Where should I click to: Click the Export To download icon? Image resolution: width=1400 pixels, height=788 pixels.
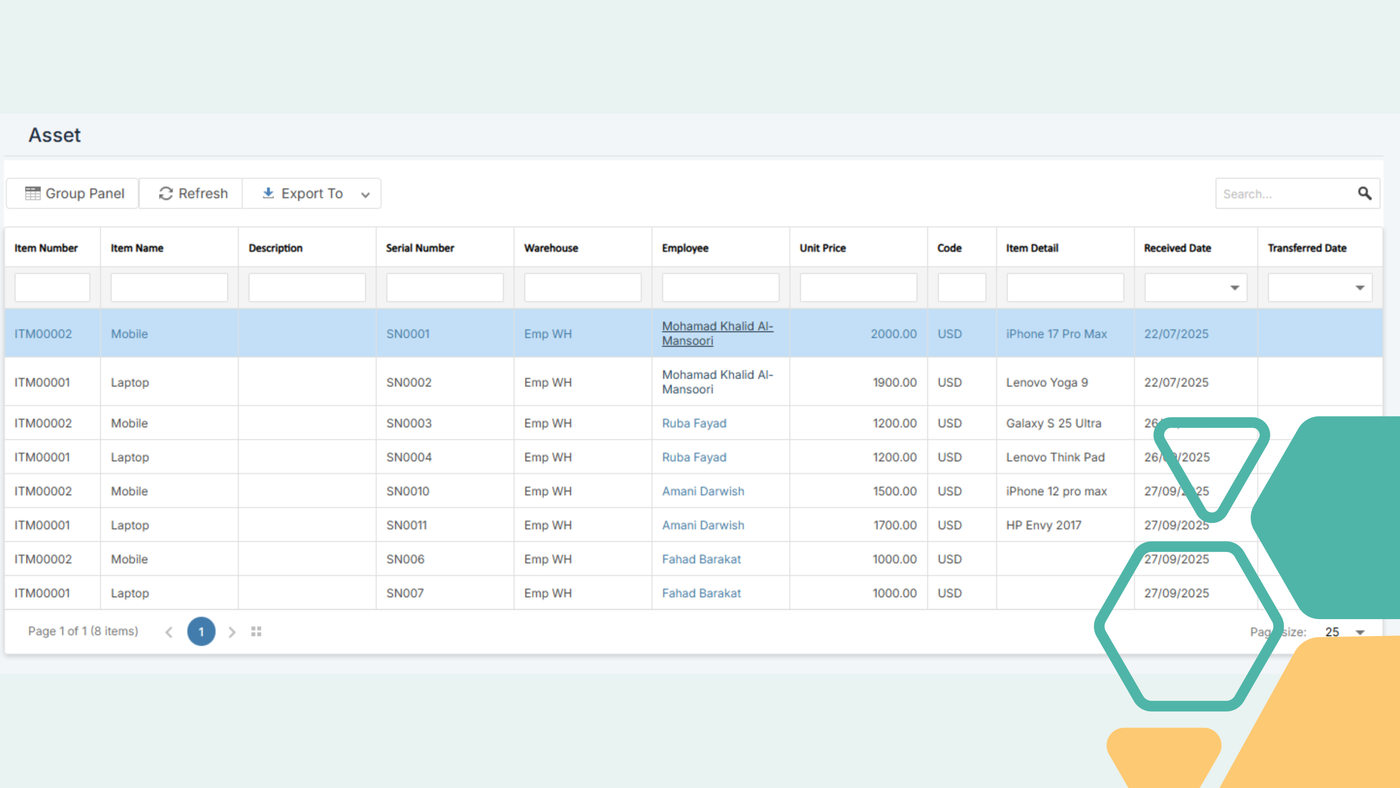coord(268,193)
